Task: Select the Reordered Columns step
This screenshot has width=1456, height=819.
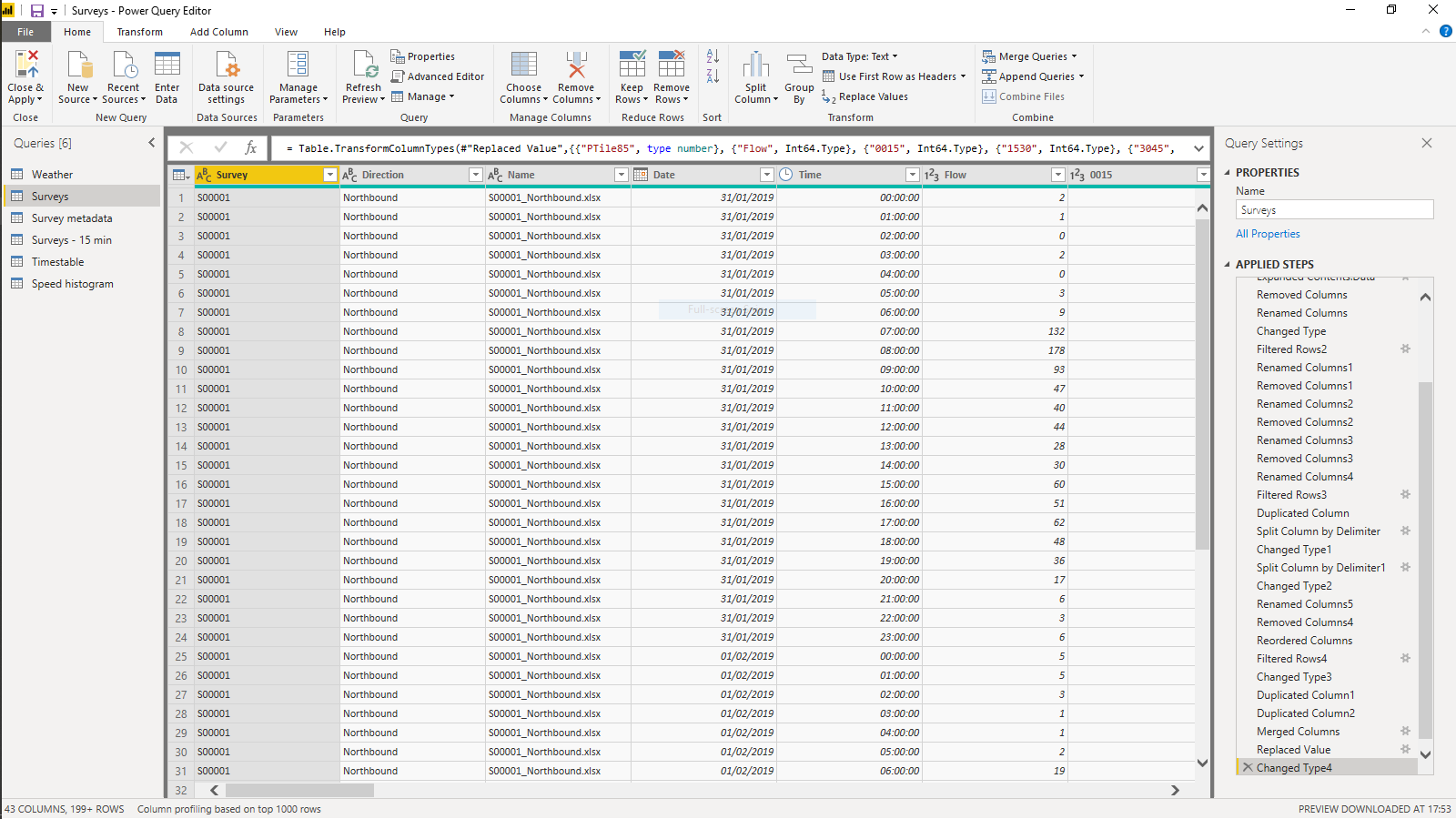Action: coord(1304,641)
